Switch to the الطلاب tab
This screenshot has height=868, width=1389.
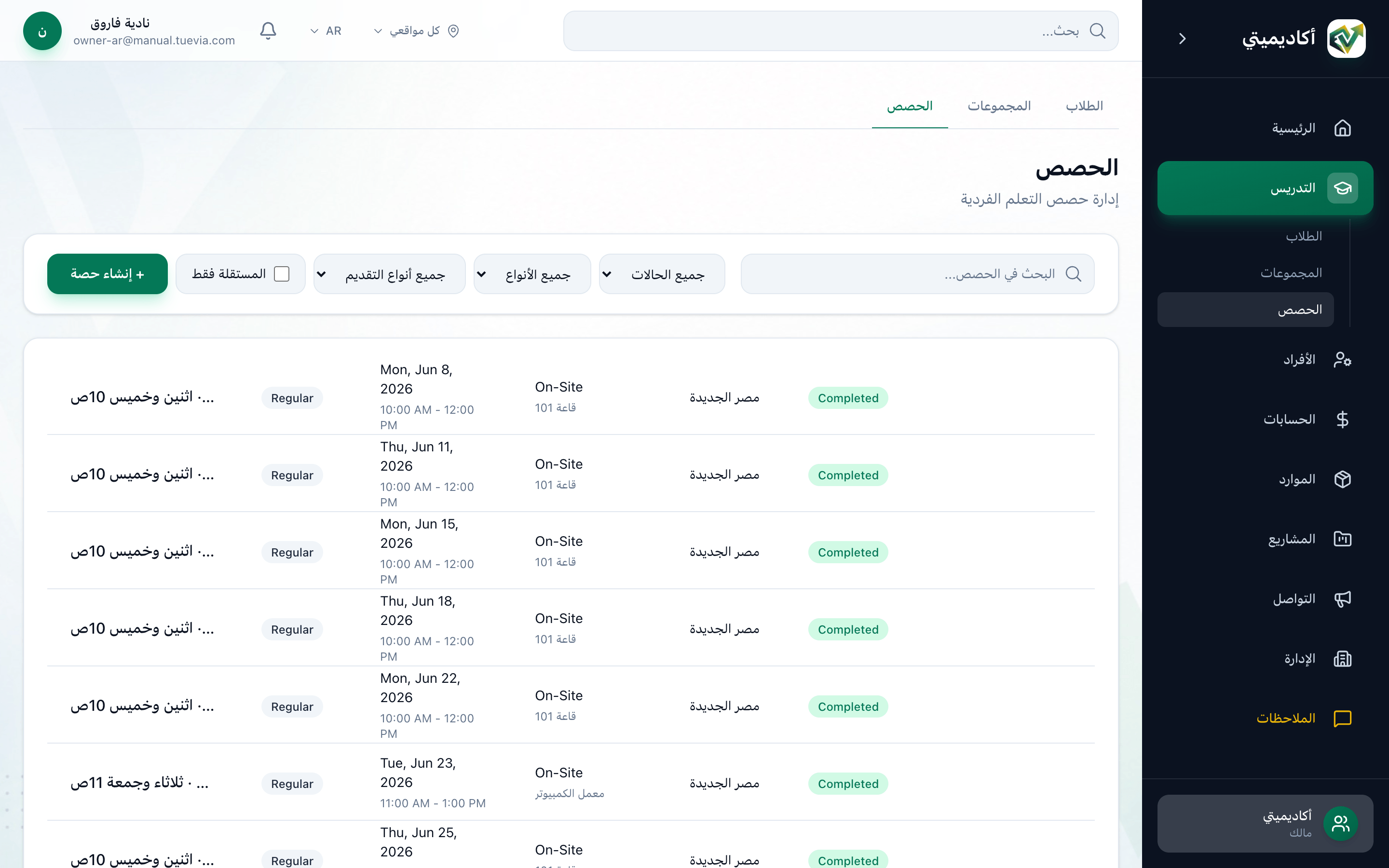pyautogui.click(x=1084, y=106)
